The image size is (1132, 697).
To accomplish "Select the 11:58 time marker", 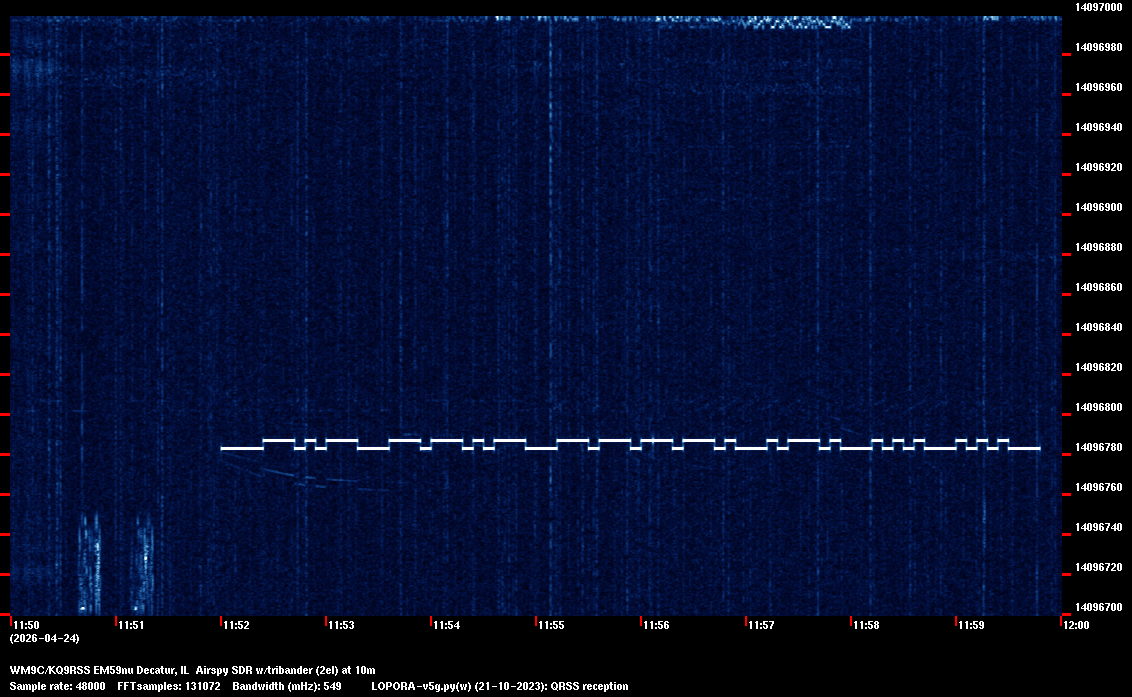I will (866, 625).
